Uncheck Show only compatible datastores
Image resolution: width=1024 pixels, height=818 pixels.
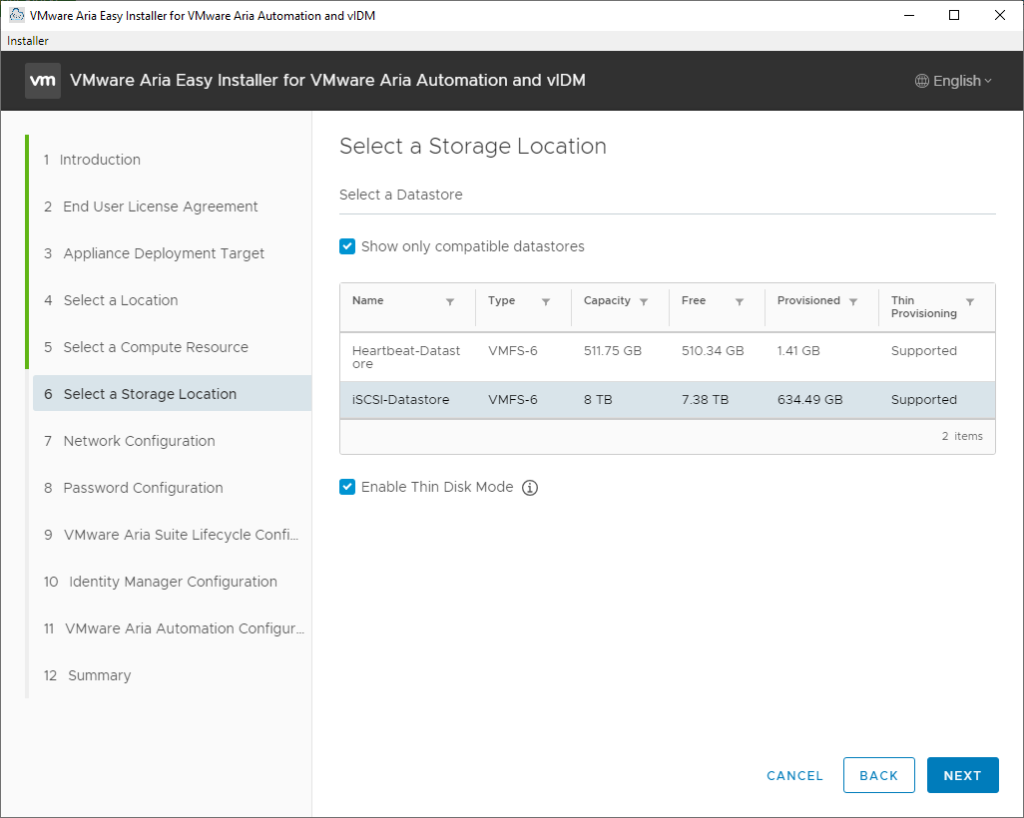pos(348,247)
